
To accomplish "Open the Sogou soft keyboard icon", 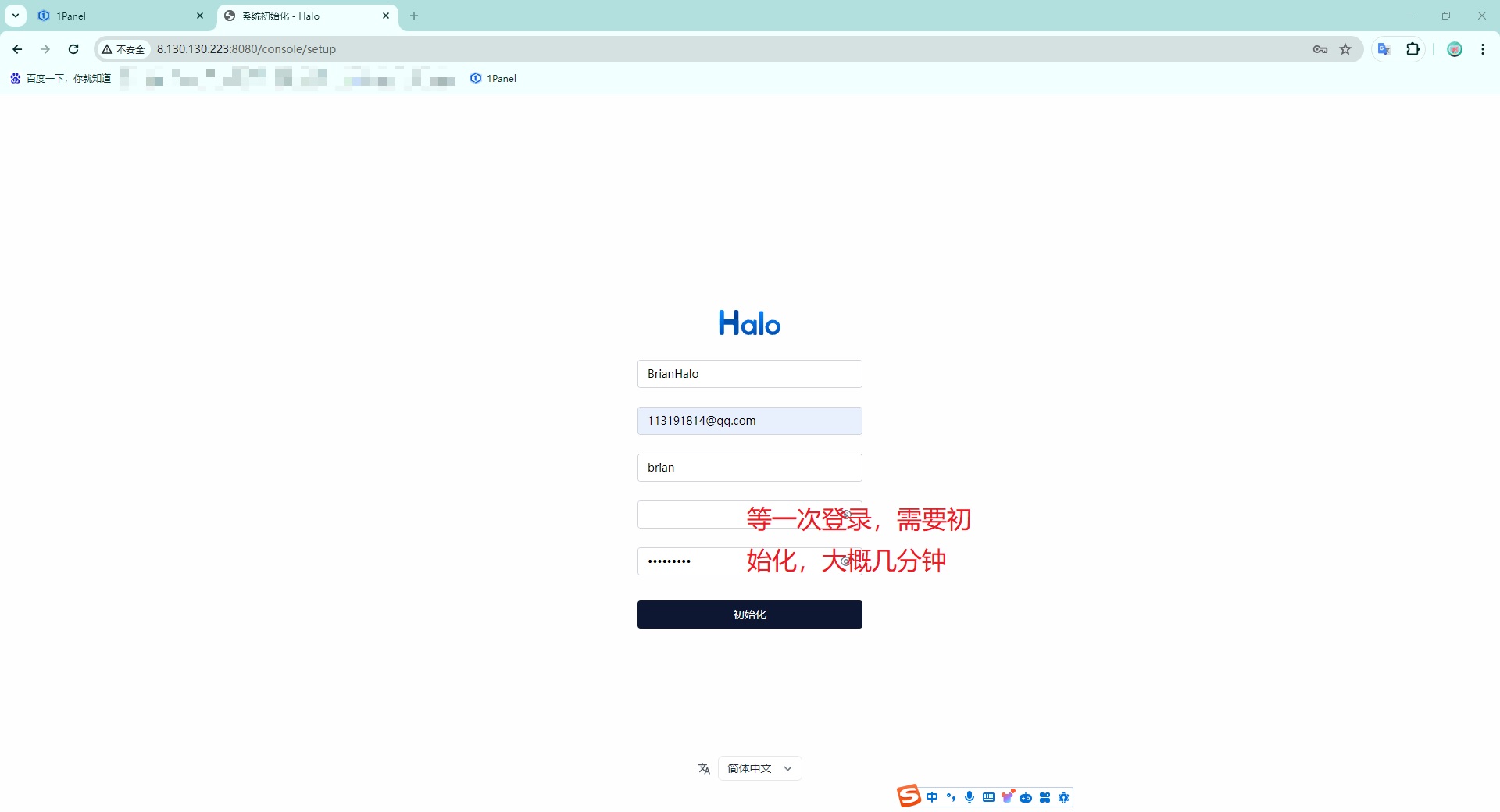I will 988,797.
